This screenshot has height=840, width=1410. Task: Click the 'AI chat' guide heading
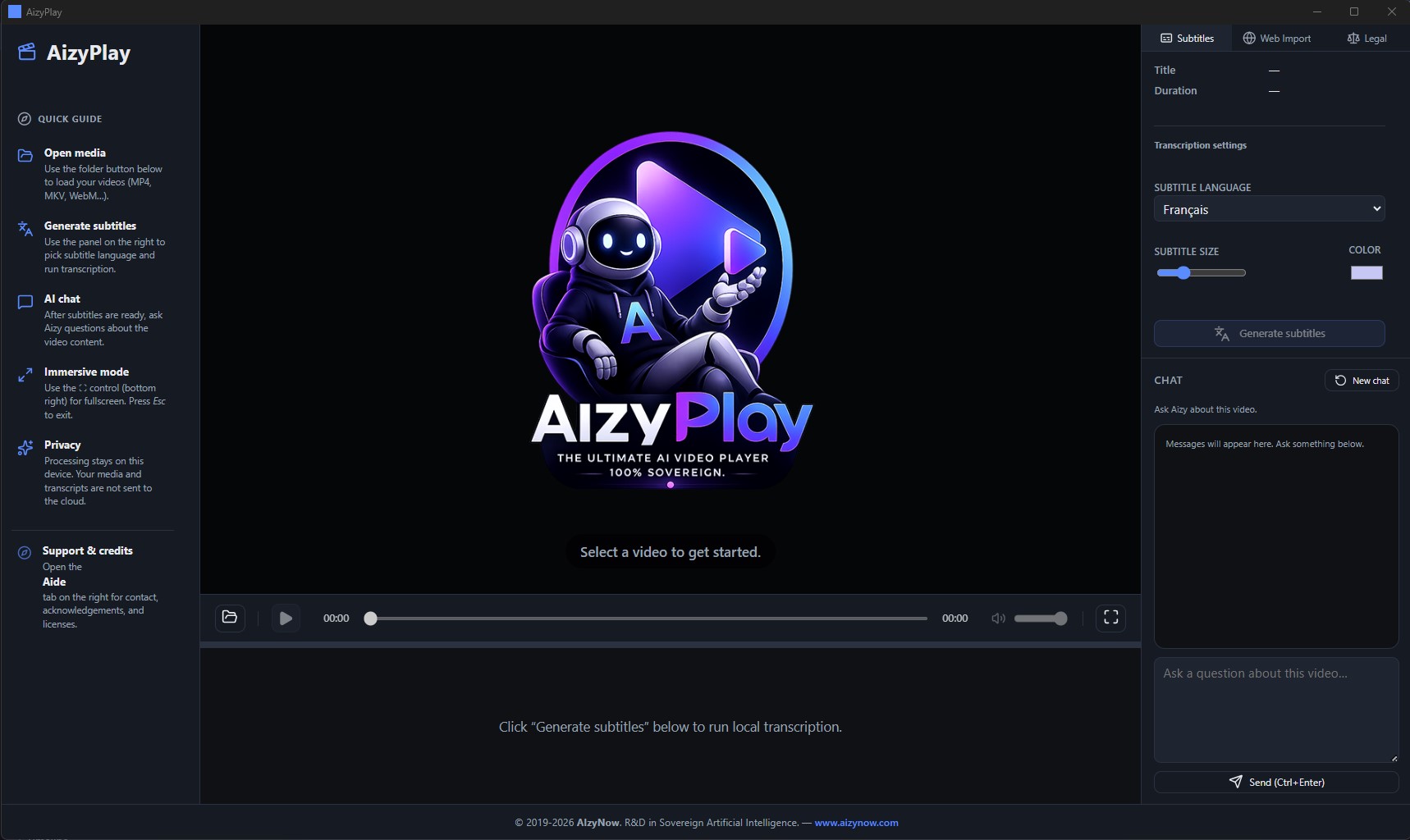coord(62,299)
